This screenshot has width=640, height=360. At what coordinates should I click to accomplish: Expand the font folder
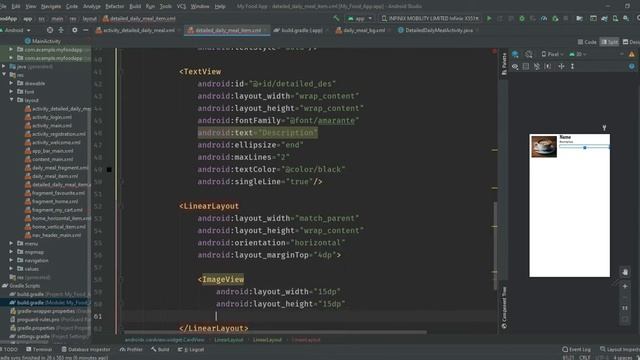coord(11,92)
